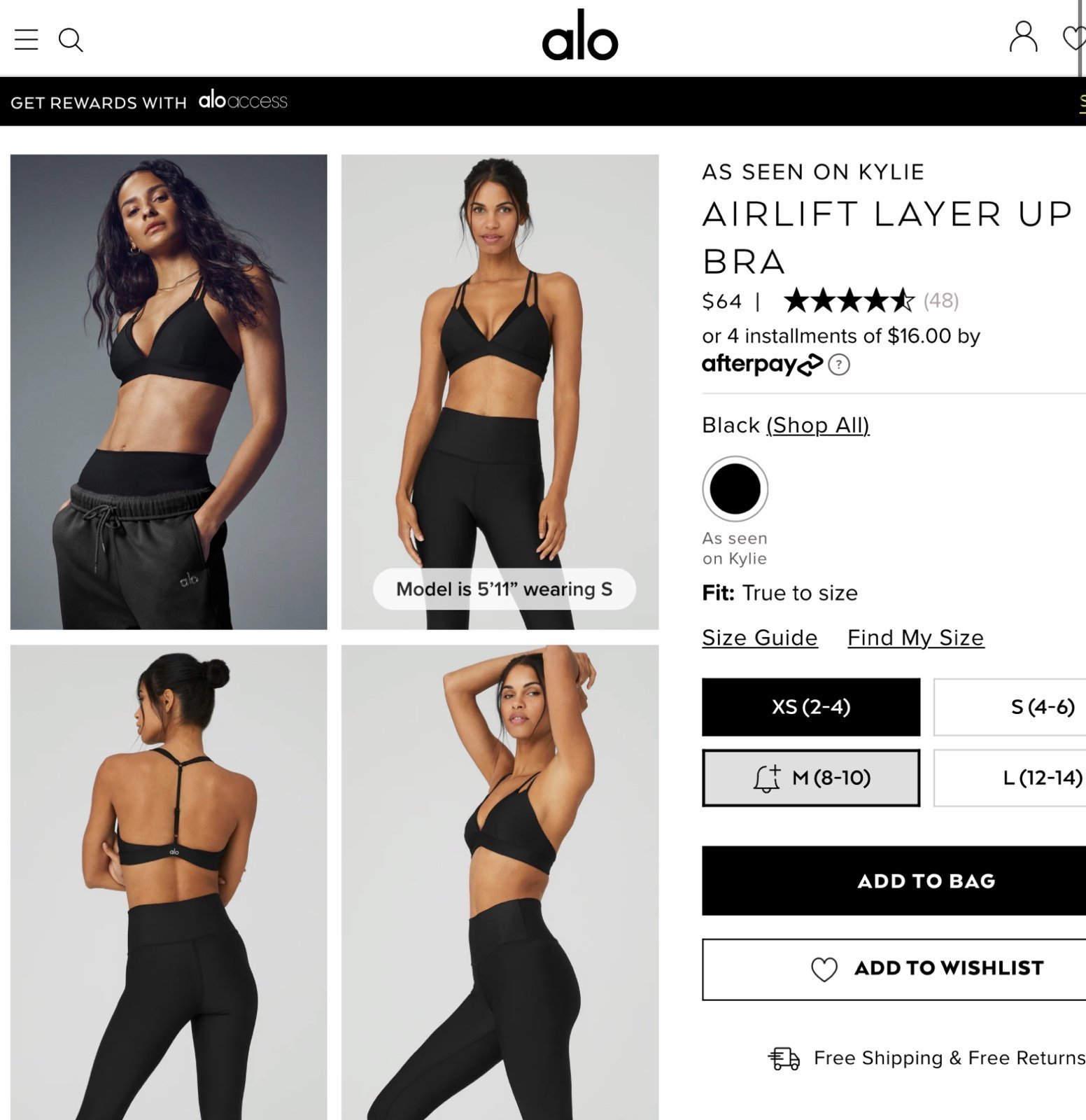Image resolution: width=1086 pixels, height=1120 pixels.
Task: Click the search magnifier icon
Action: (71, 40)
